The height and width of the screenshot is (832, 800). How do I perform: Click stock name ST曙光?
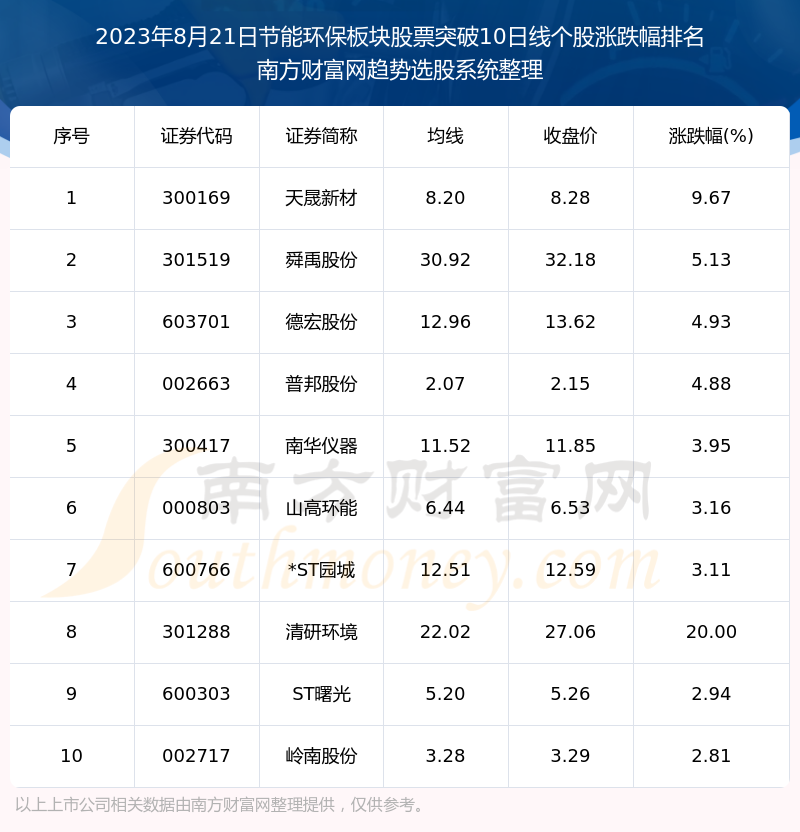[321, 695]
